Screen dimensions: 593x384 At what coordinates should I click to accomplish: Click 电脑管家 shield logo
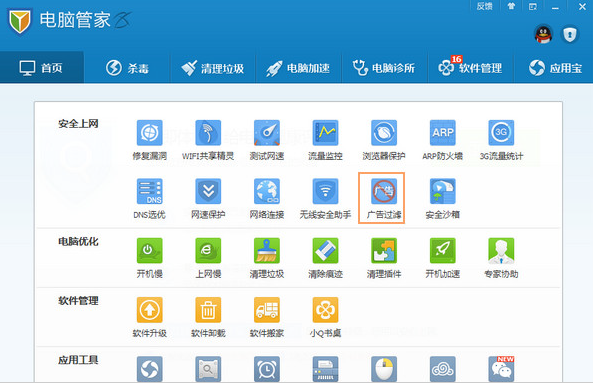tap(20, 22)
